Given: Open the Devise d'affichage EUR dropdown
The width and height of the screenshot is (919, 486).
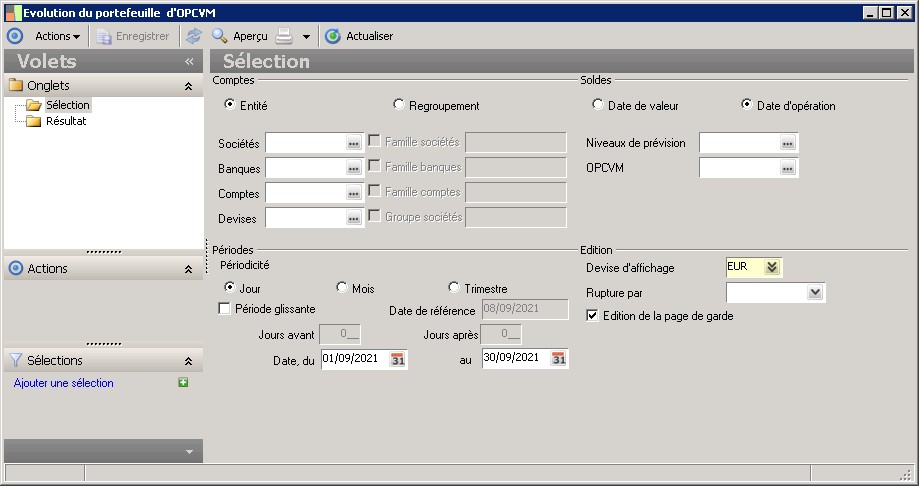Looking at the screenshot, I should pyautogui.click(x=772, y=267).
